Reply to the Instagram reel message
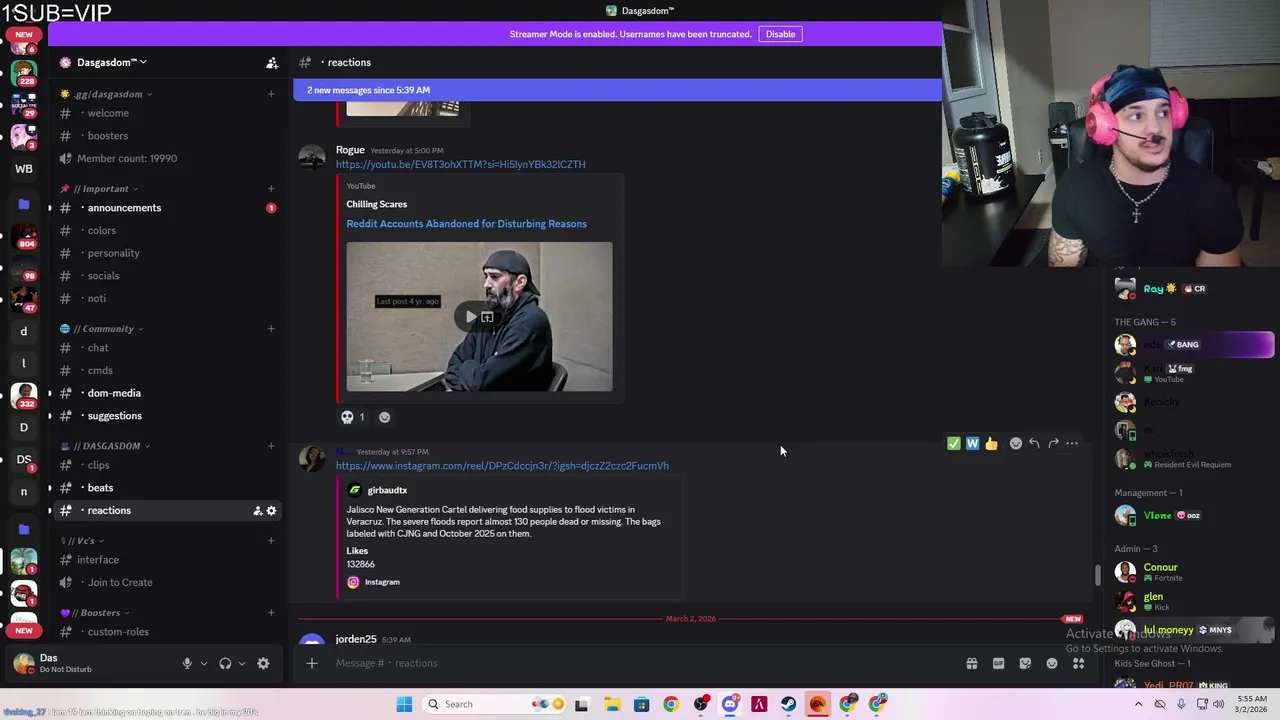 coord(1034,444)
